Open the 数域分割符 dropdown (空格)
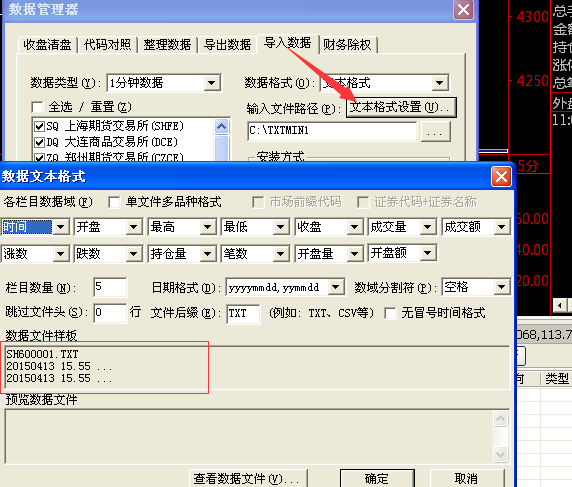 point(502,287)
